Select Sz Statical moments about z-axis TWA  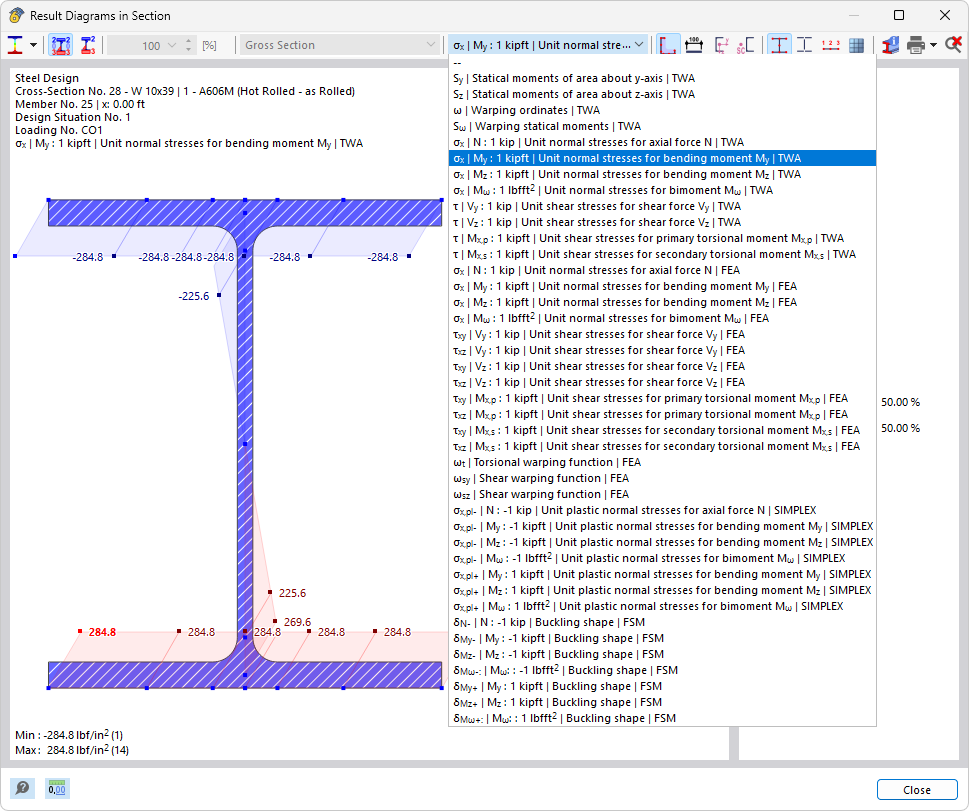coord(662,95)
